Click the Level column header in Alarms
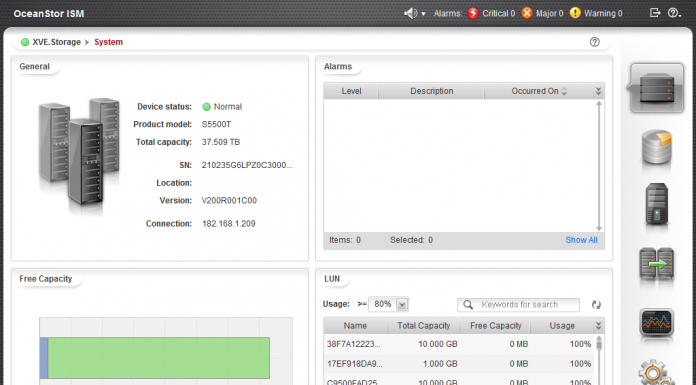The height and width of the screenshot is (385, 696). click(x=351, y=91)
